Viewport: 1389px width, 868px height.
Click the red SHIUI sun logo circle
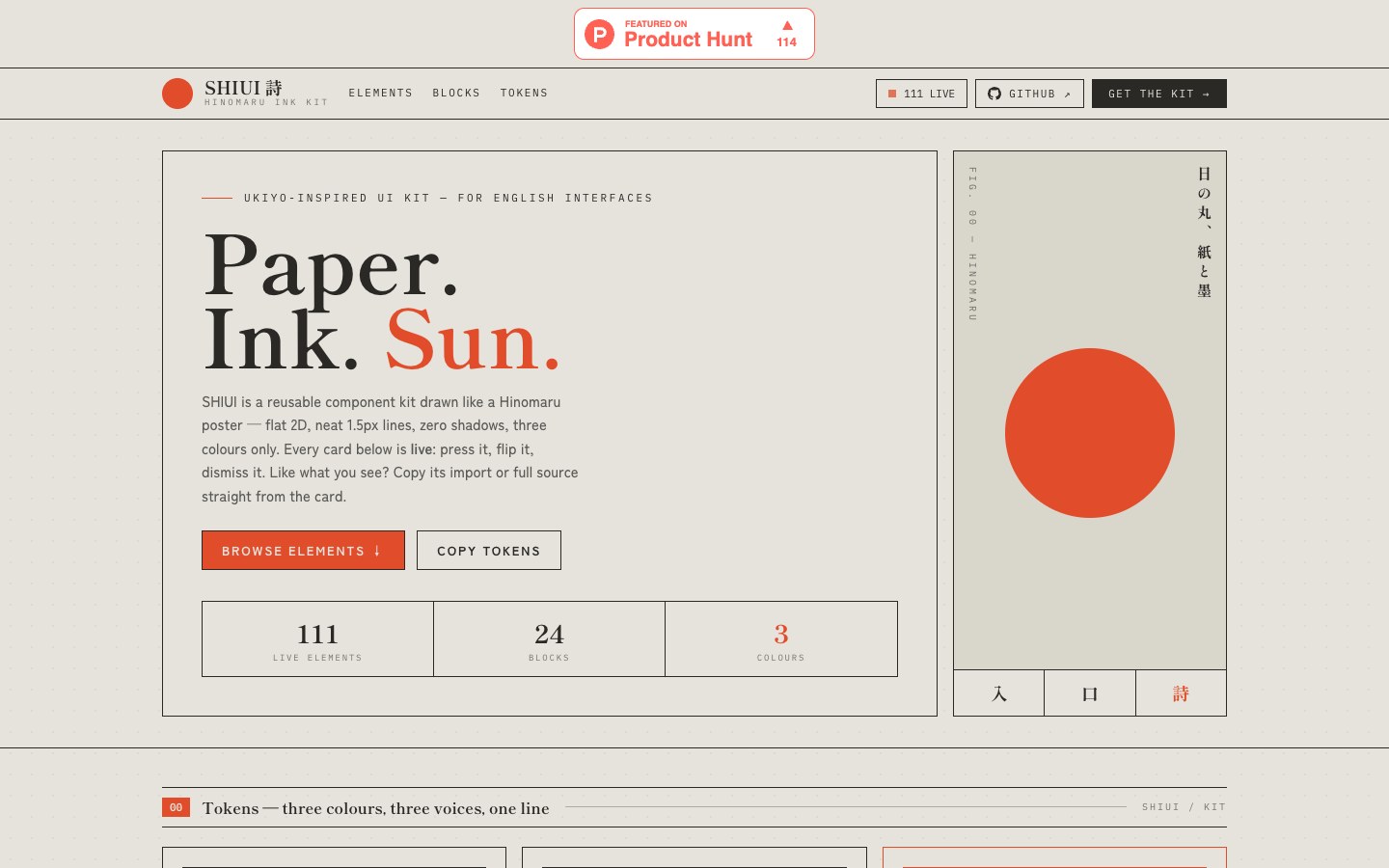pyautogui.click(x=177, y=94)
